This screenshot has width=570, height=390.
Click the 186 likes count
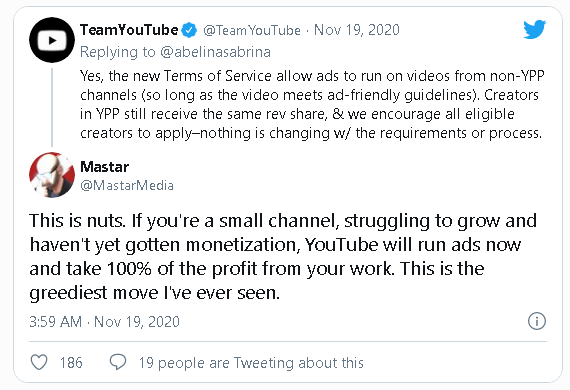71,363
